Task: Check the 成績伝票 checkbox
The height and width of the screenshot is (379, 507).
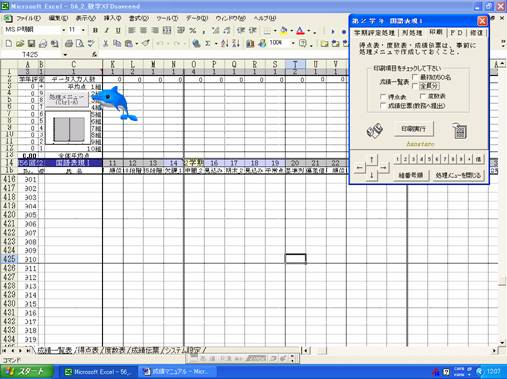Action: click(x=383, y=105)
